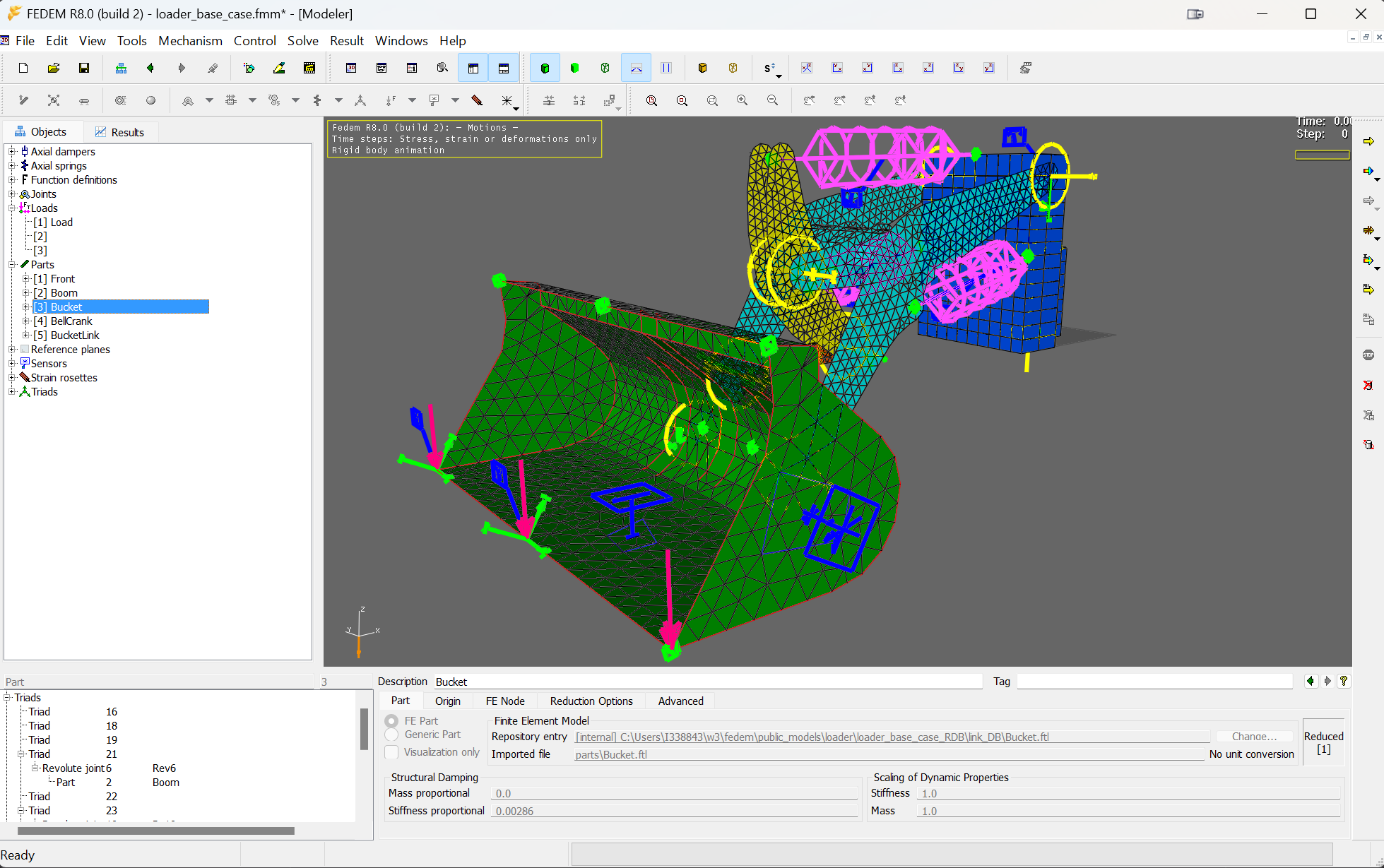Collapse the Parts tree node
Screen dimensions: 1384x868
pos(12,264)
